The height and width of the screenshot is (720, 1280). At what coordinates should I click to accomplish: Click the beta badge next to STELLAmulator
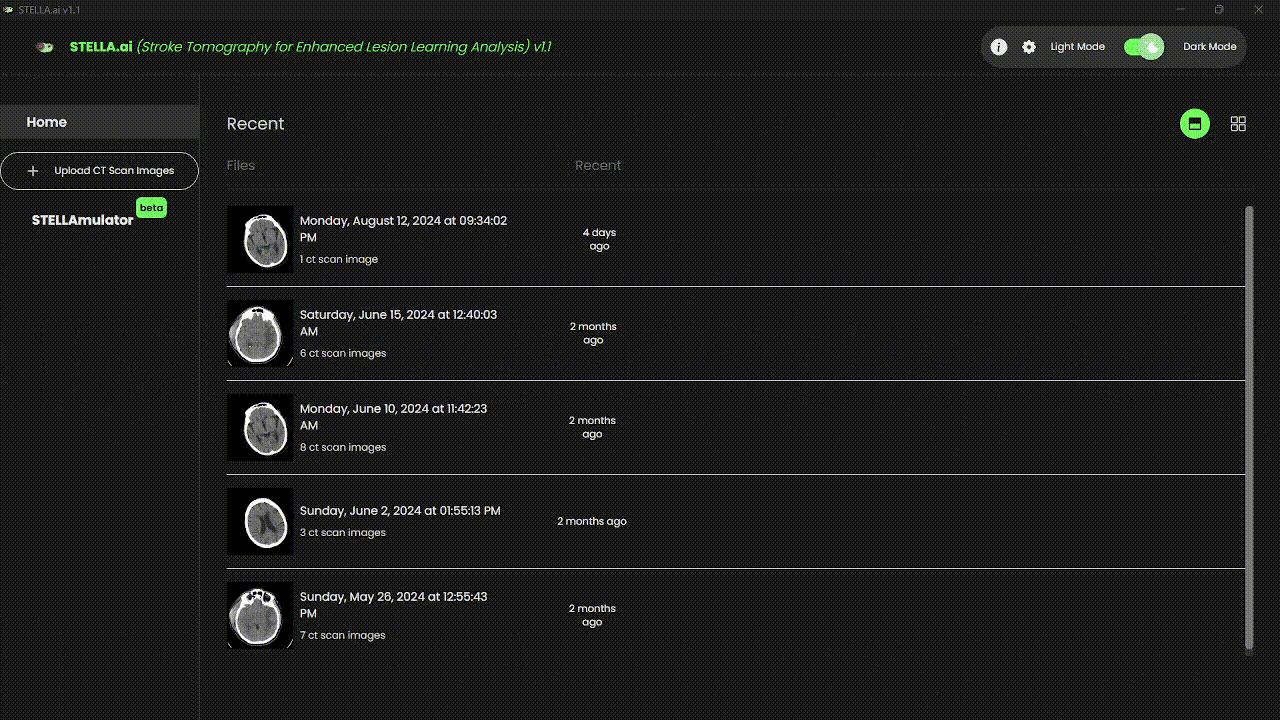(x=151, y=208)
